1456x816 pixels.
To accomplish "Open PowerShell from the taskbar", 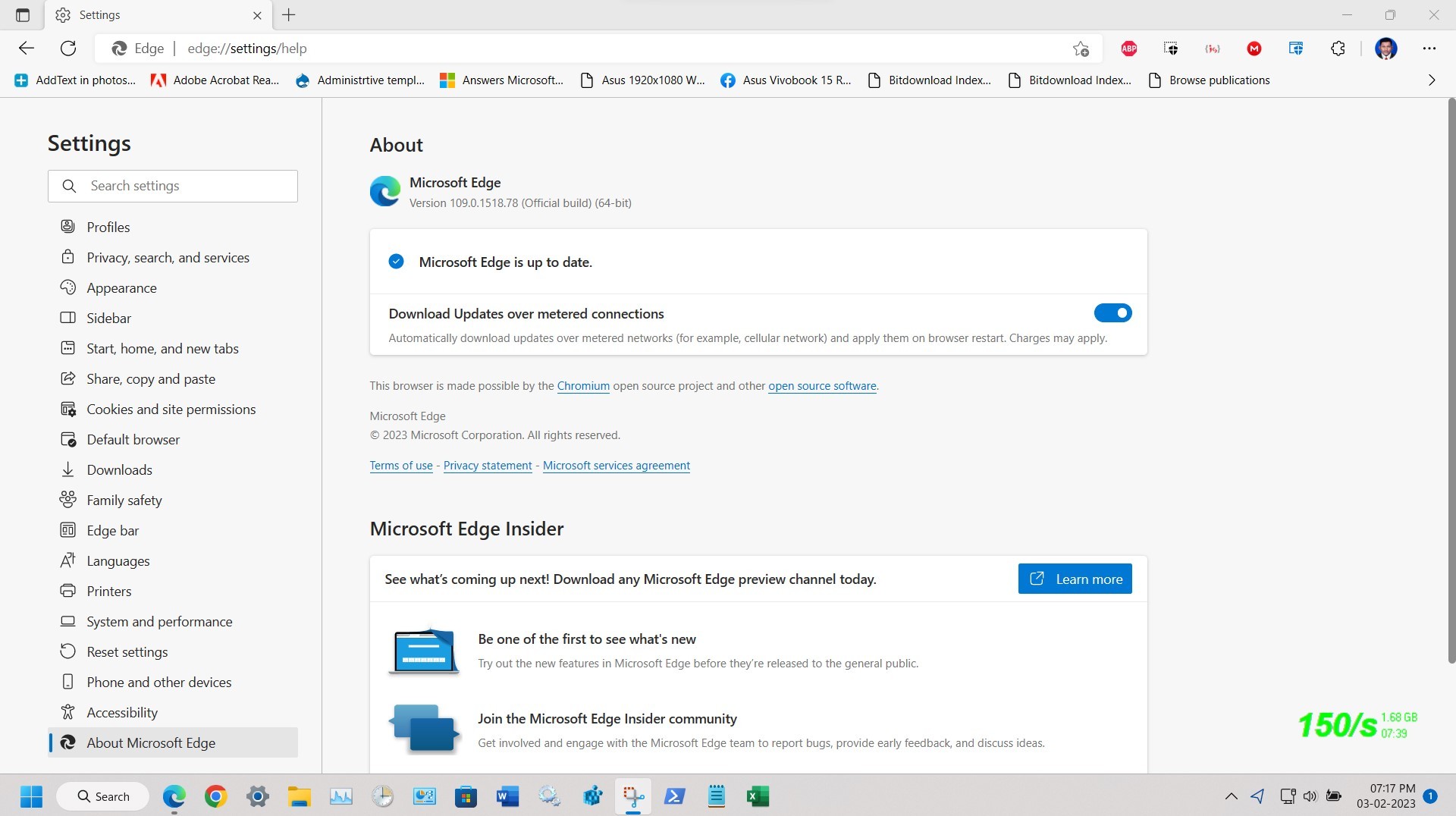I will coord(674,796).
